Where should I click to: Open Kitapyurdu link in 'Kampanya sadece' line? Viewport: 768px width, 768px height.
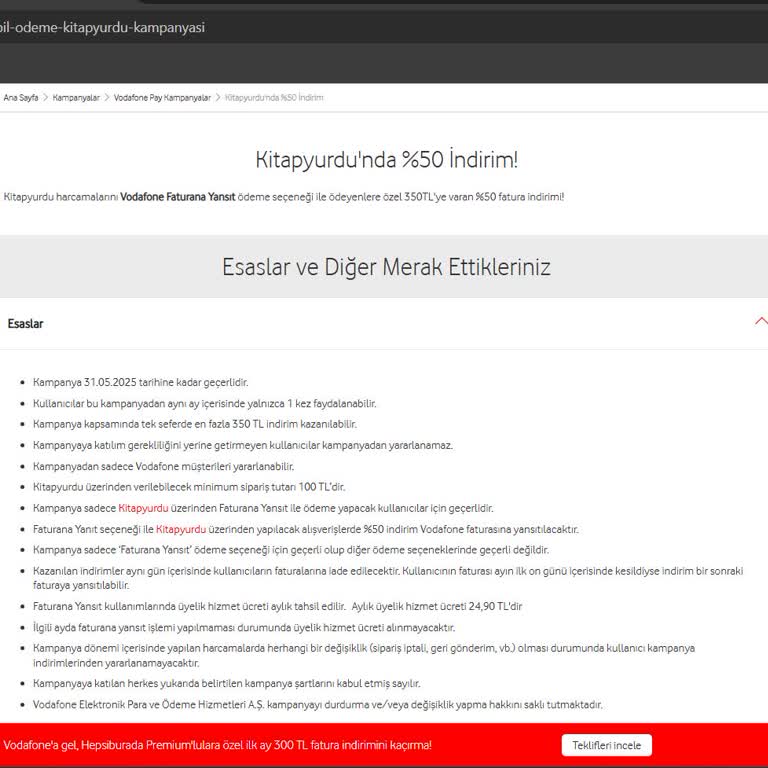[143, 508]
